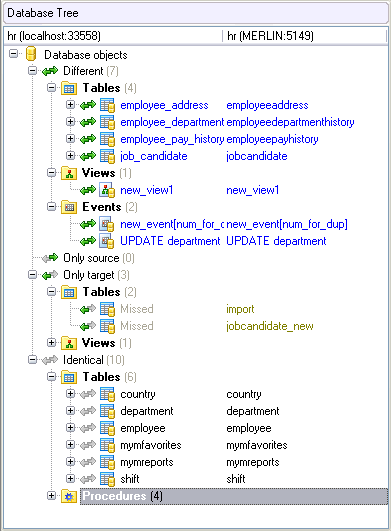Select jobcandidate in the target column
Image resolution: width=391 pixels, height=531 pixels.
coord(257,156)
